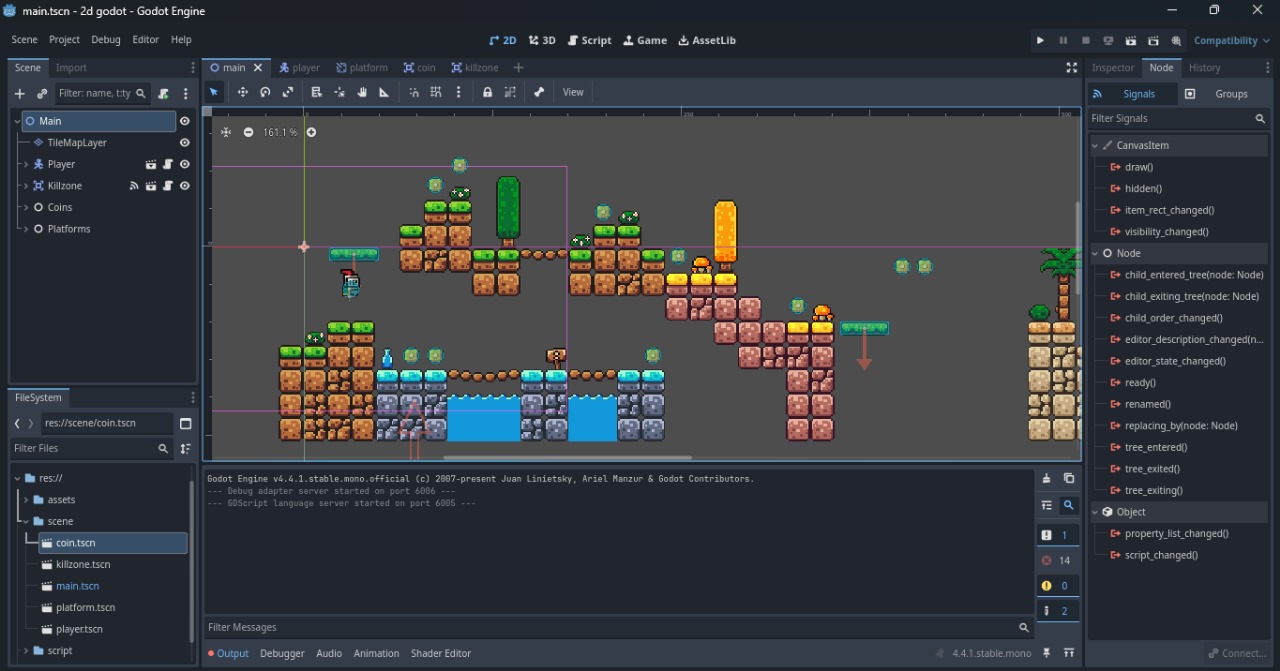This screenshot has height=671, width=1280.
Task: Open the snapping options three-dot menu
Action: point(459,92)
